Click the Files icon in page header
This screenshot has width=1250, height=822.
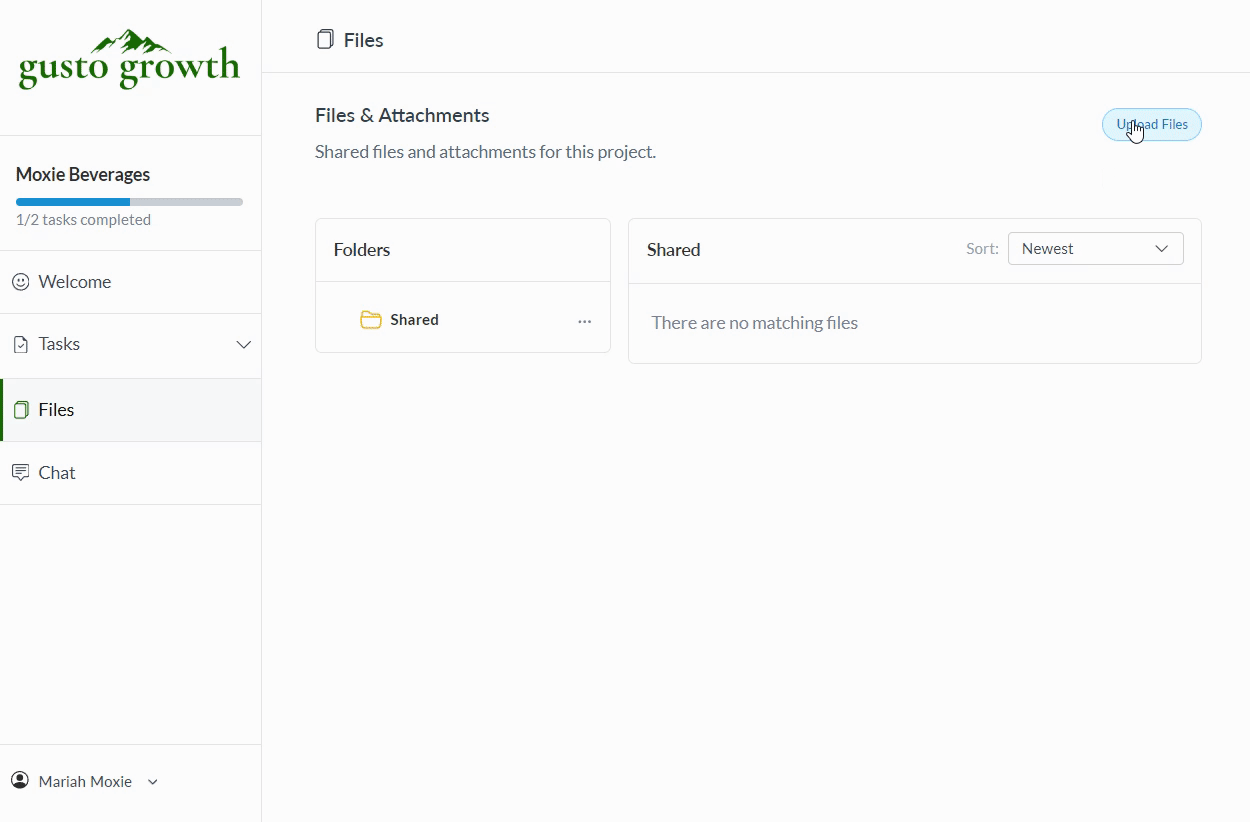pyautogui.click(x=325, y=40)
